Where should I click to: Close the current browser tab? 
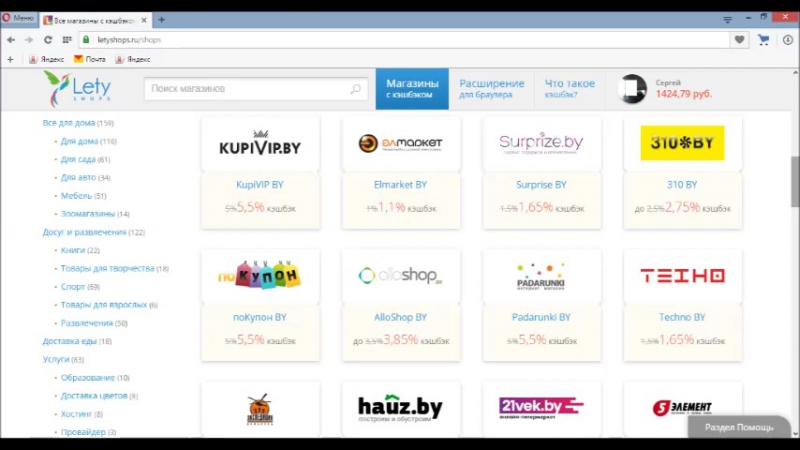click(144, 20)
